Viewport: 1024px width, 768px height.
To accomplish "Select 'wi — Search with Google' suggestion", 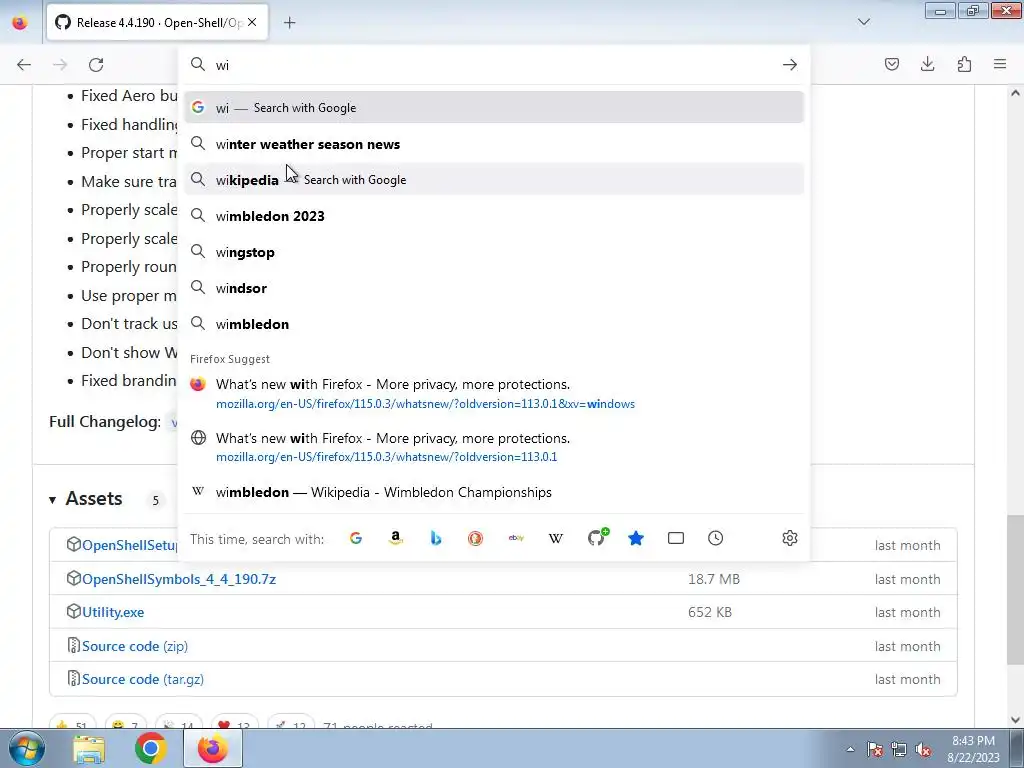I will (494, 108).
